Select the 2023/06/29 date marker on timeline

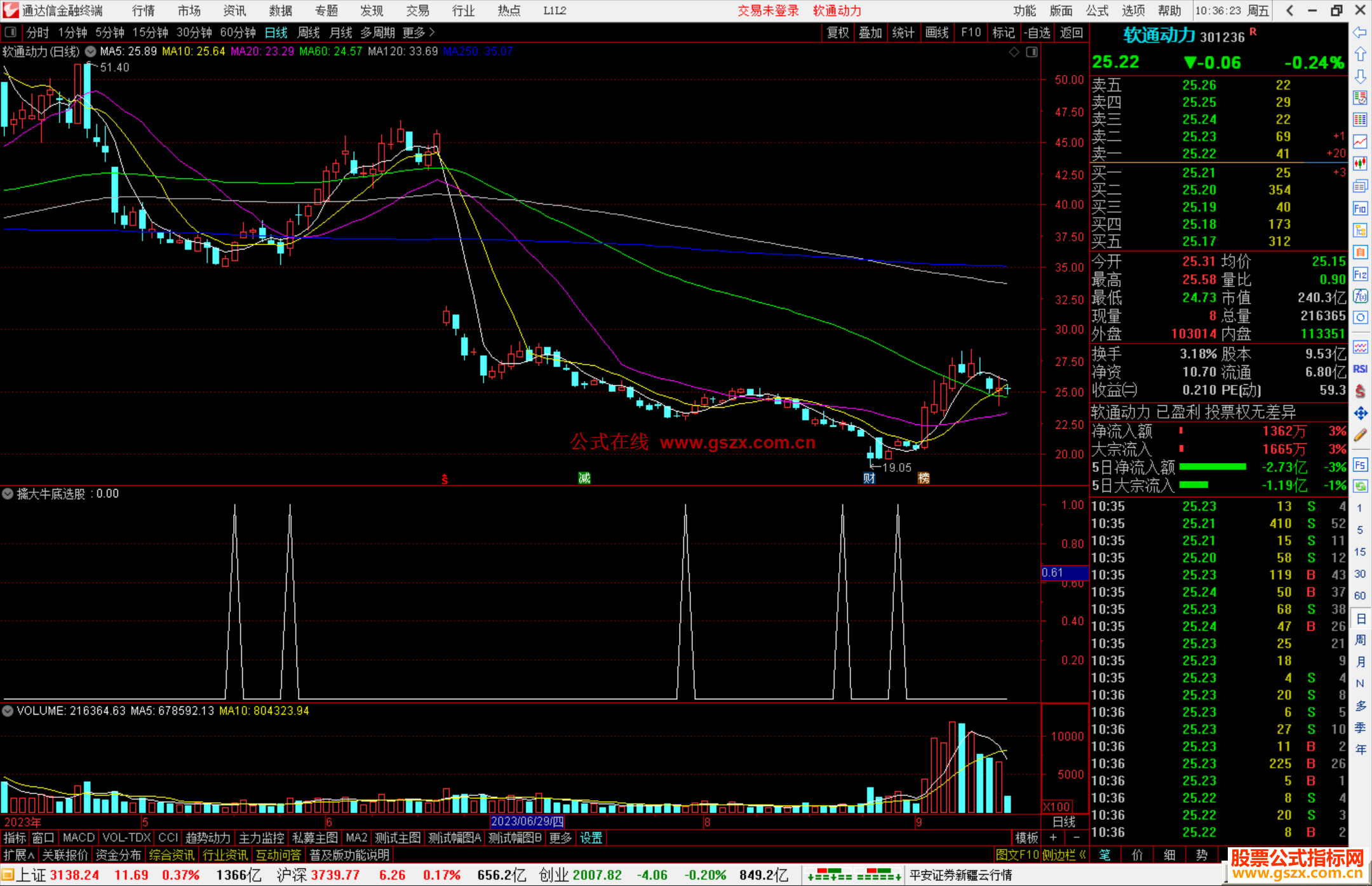coord(527,821)
